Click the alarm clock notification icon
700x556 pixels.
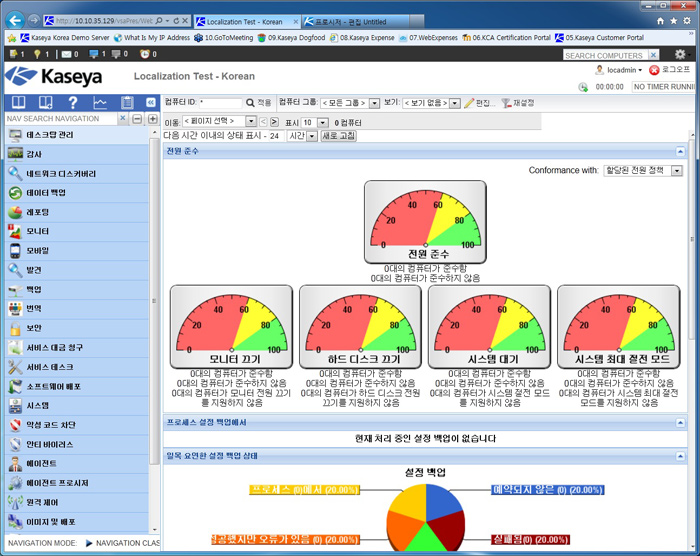(x=145, y=54)
